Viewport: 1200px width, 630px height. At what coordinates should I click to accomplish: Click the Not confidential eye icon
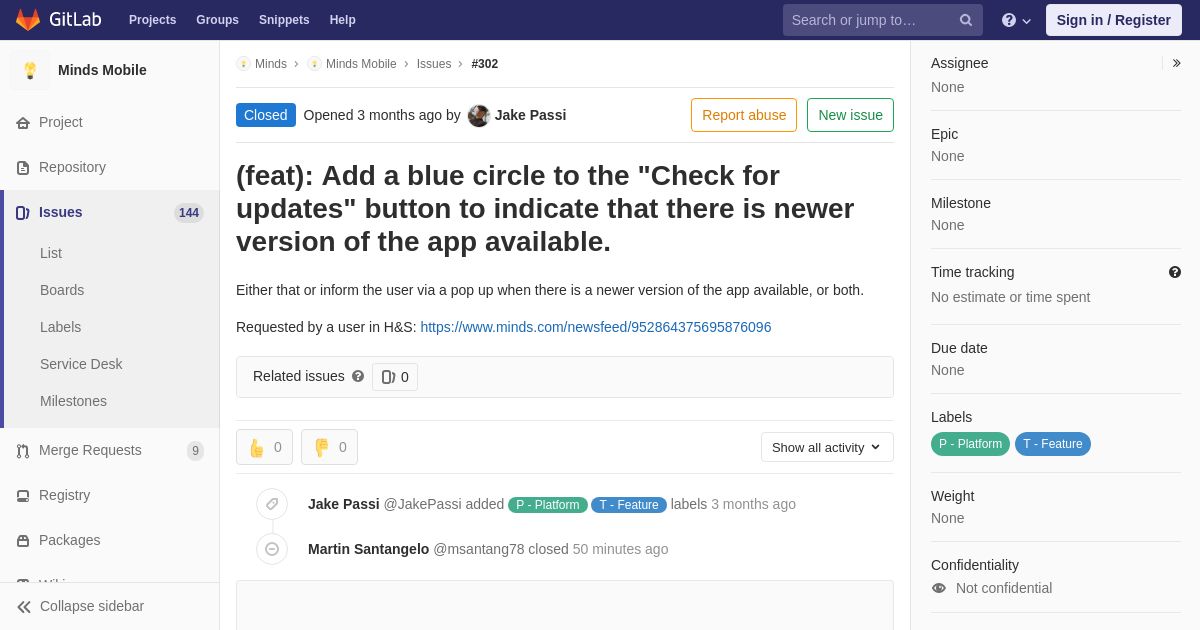(939, 588)
